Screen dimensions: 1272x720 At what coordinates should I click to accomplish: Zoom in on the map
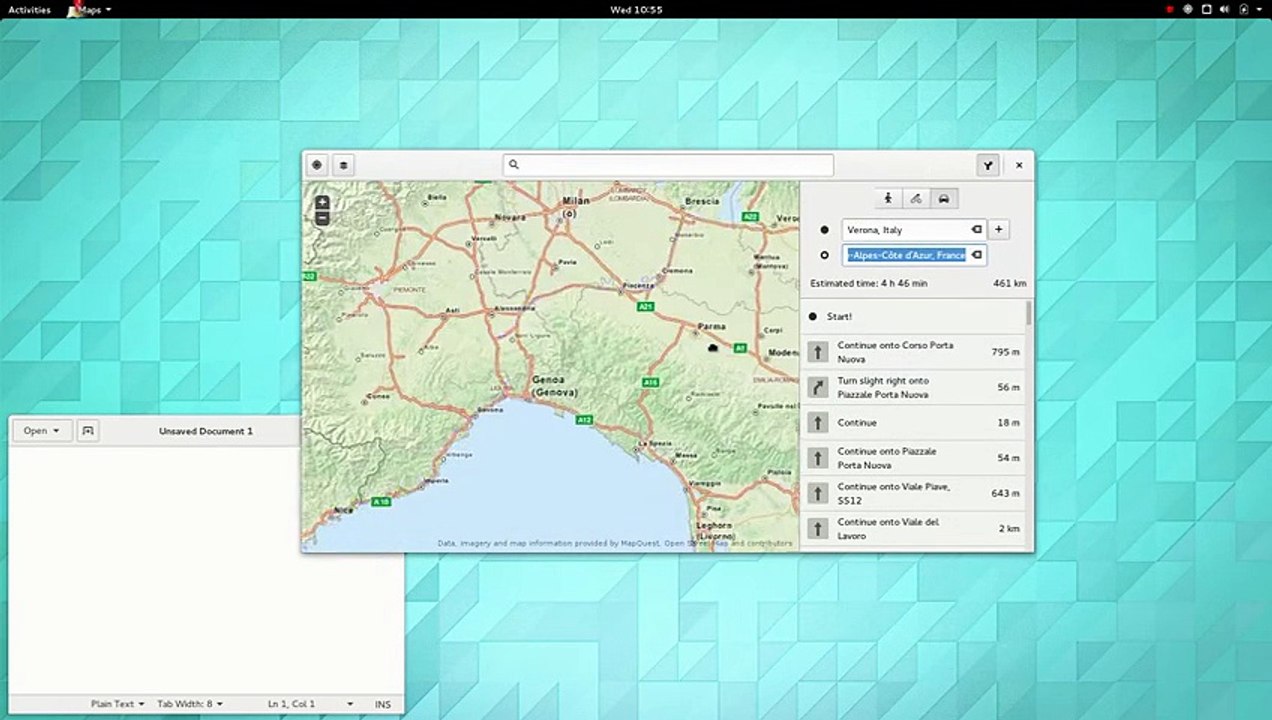pyautogui.click(x=322, y=202)
